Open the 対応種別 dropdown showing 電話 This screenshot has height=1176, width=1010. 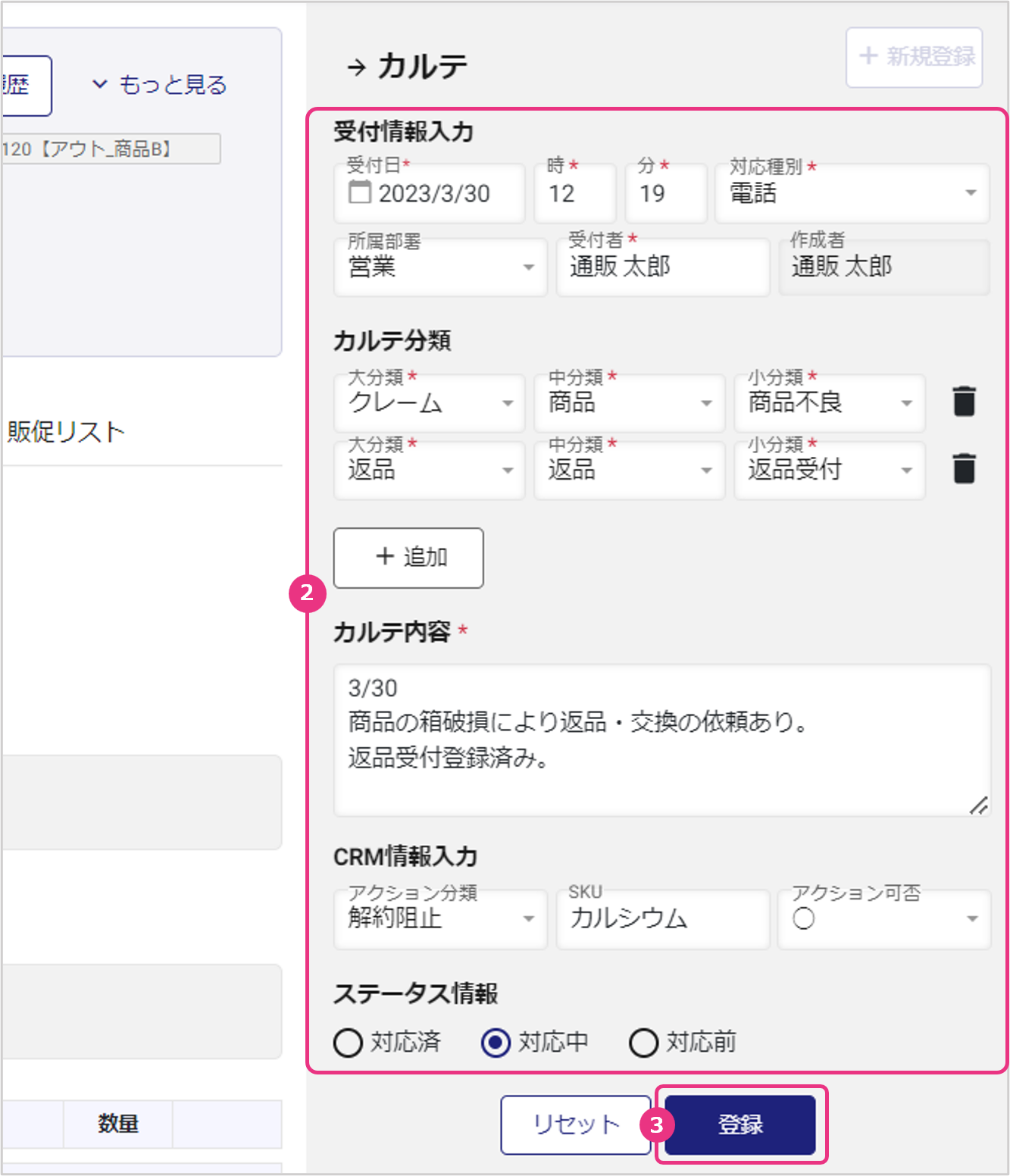(852, 194)
